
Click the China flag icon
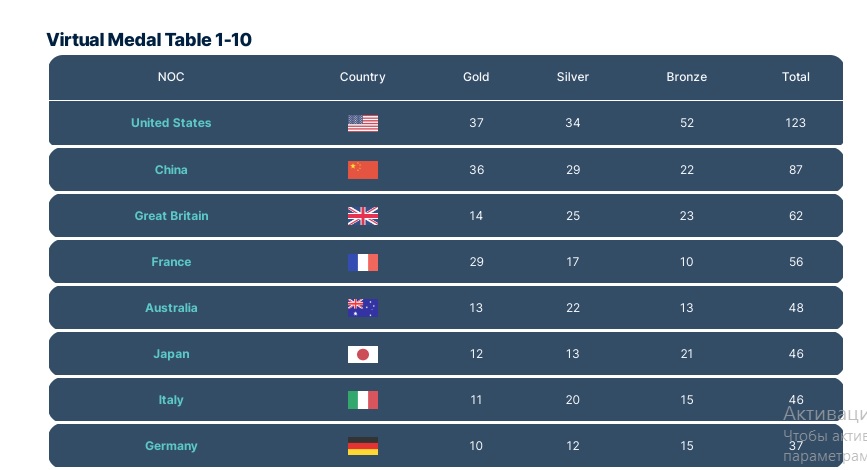click(362, 170)
